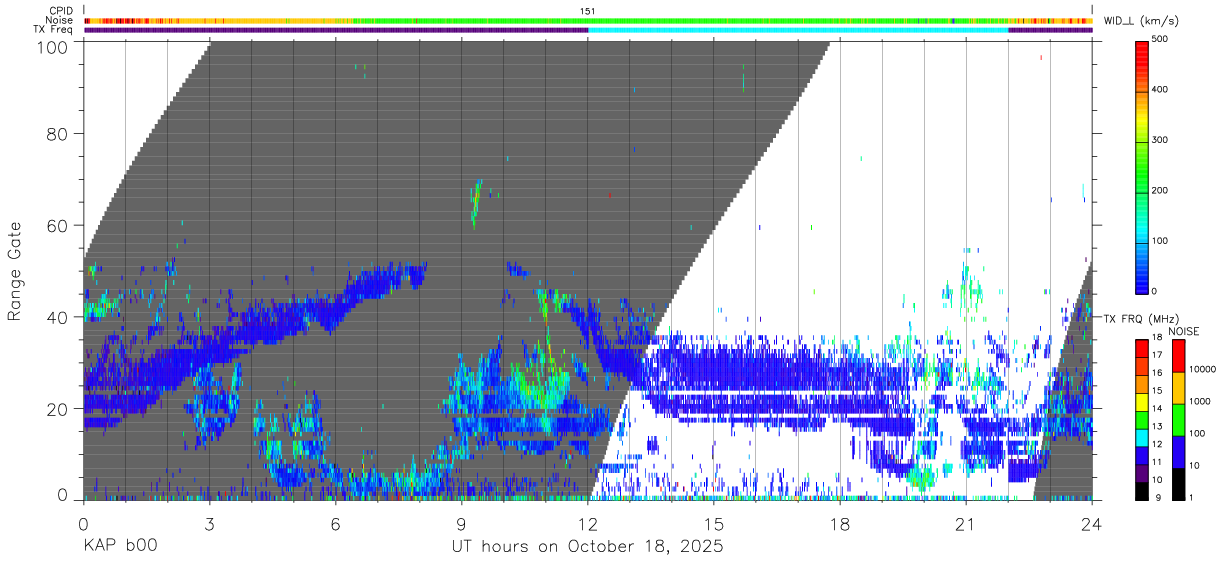
Task: Click range gate 20 axis tick label
Action: point(57,409)
